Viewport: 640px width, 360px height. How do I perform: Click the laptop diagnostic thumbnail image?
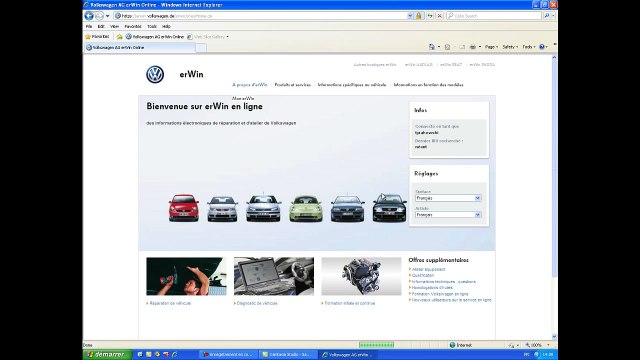(x=274, y=276)
